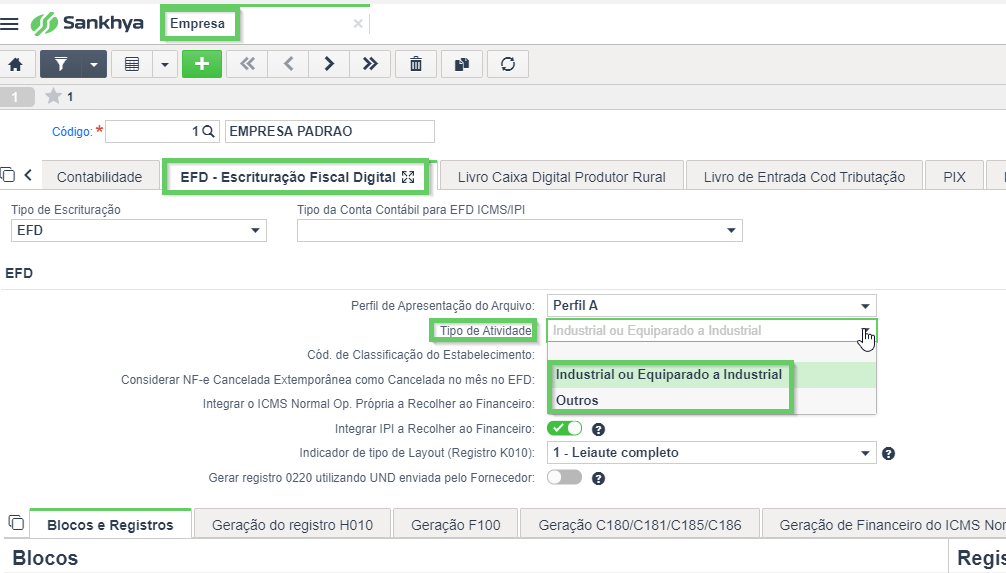Image resolution: width=1006 pixels, height=573 pixels.
Task: Open tab list icon beside Contabilidade
Action: (x=8, y=175)
